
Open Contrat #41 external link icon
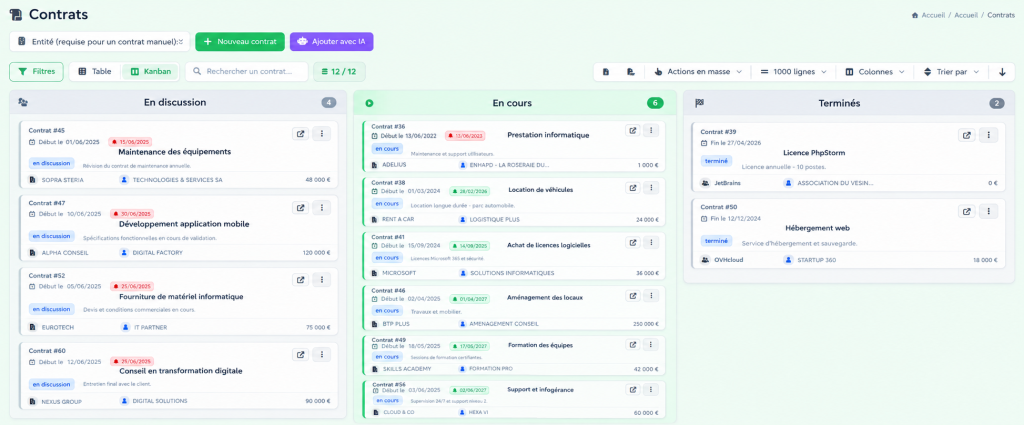click(632, 242)
